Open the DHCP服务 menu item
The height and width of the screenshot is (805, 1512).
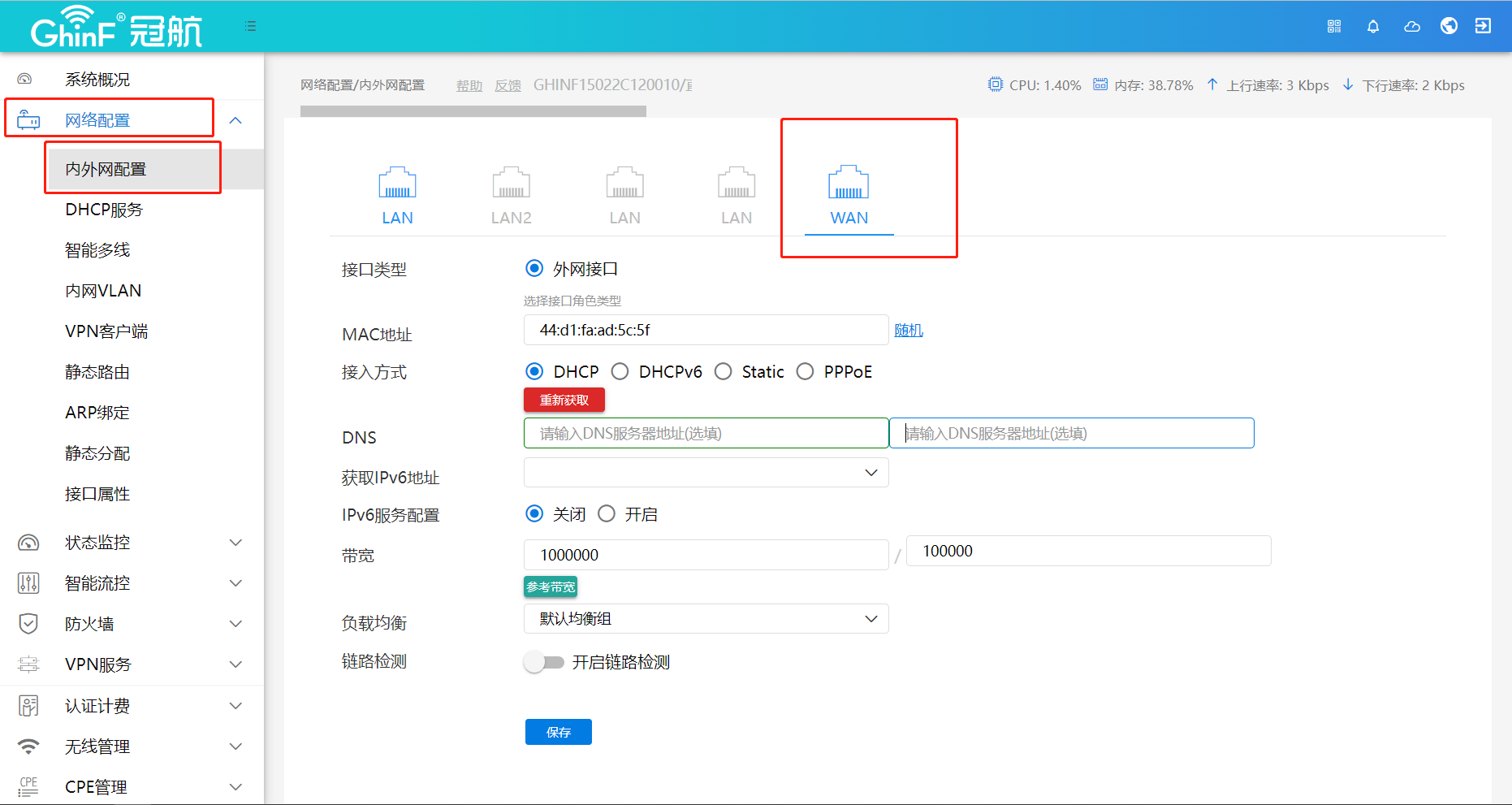tap(104, 210)
